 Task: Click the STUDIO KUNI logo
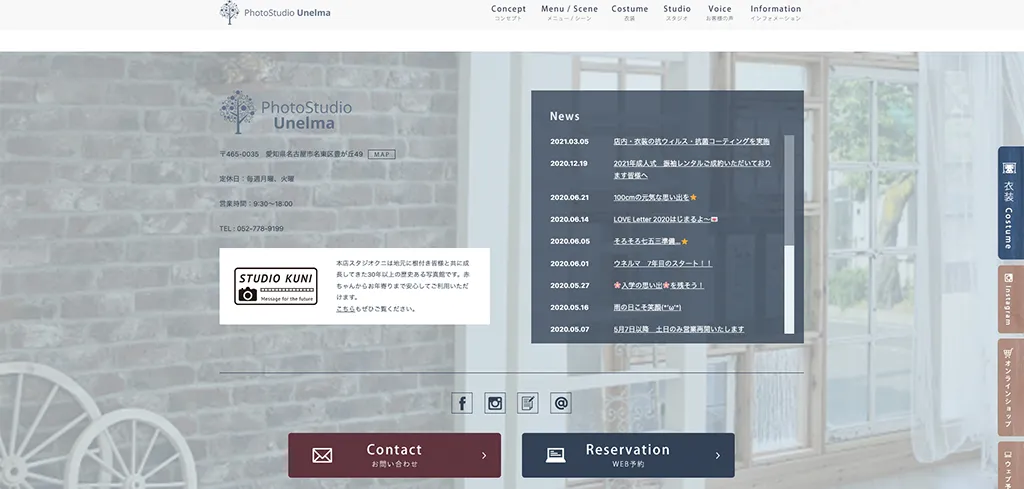tap(276, 286)
